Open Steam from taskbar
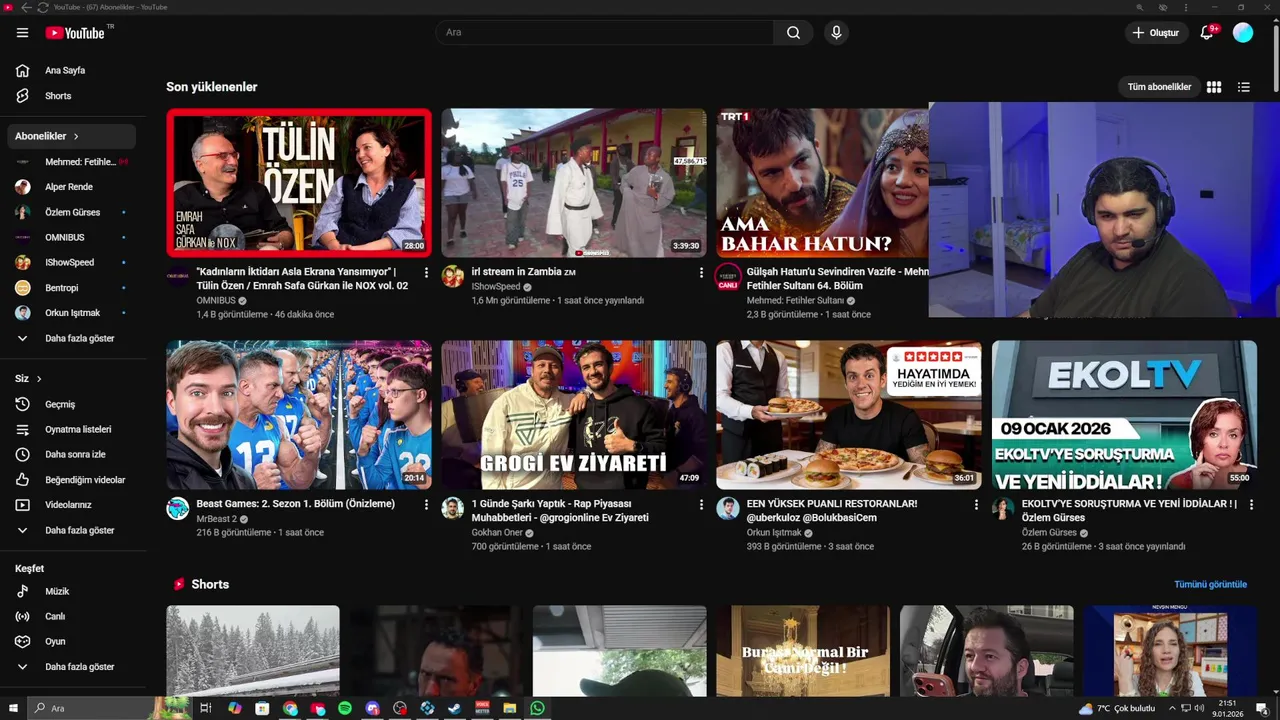Viewport: 1280px width, 720px height. pyautogui.click(x=455, y=708)
